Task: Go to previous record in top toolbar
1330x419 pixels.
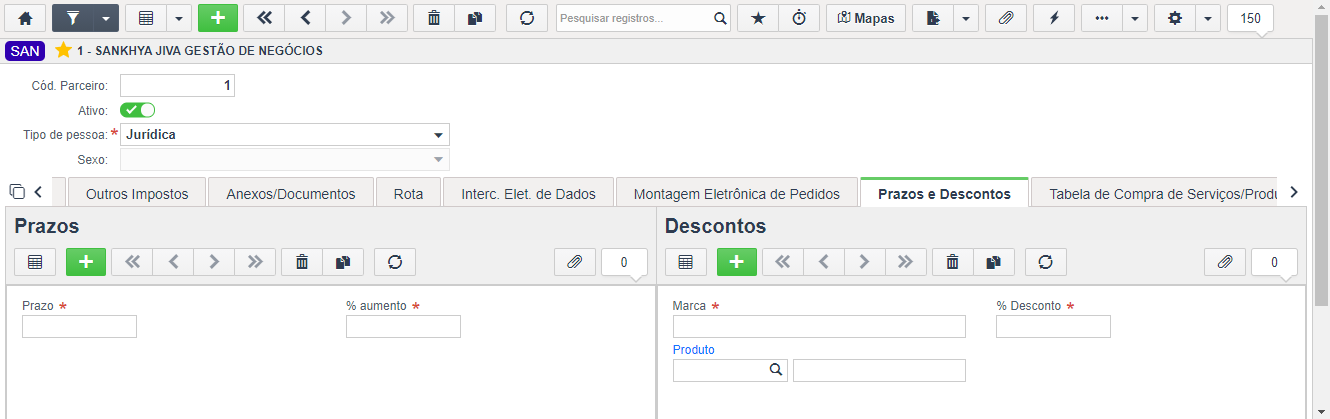Action: click(305, 18)
